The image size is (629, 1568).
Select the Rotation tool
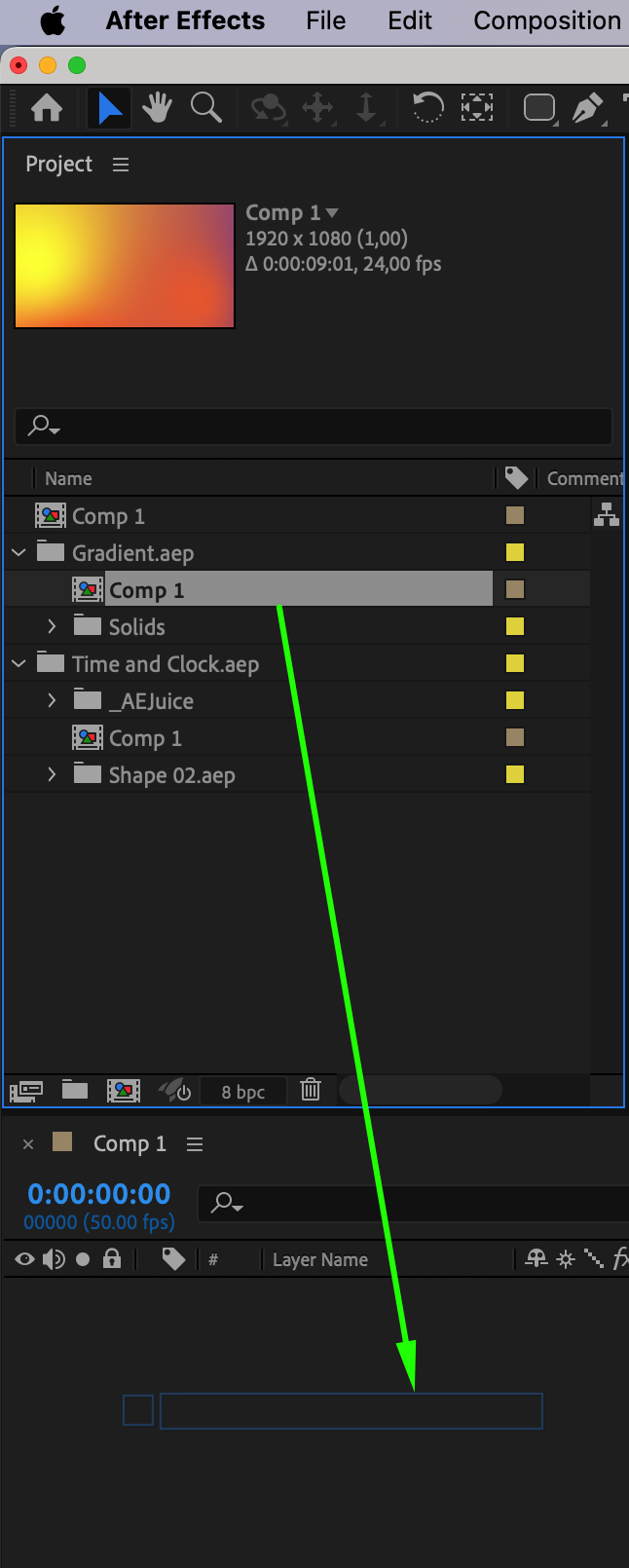pos(427,108)
